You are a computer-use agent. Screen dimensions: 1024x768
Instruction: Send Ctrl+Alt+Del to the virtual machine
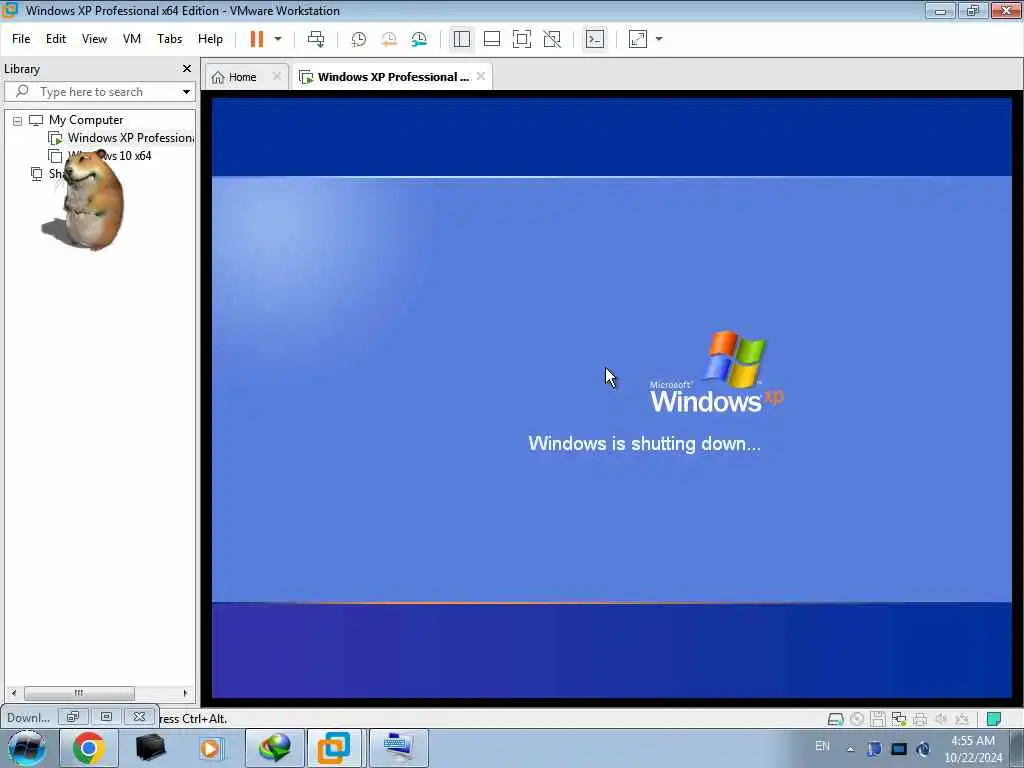pos(316,39)
